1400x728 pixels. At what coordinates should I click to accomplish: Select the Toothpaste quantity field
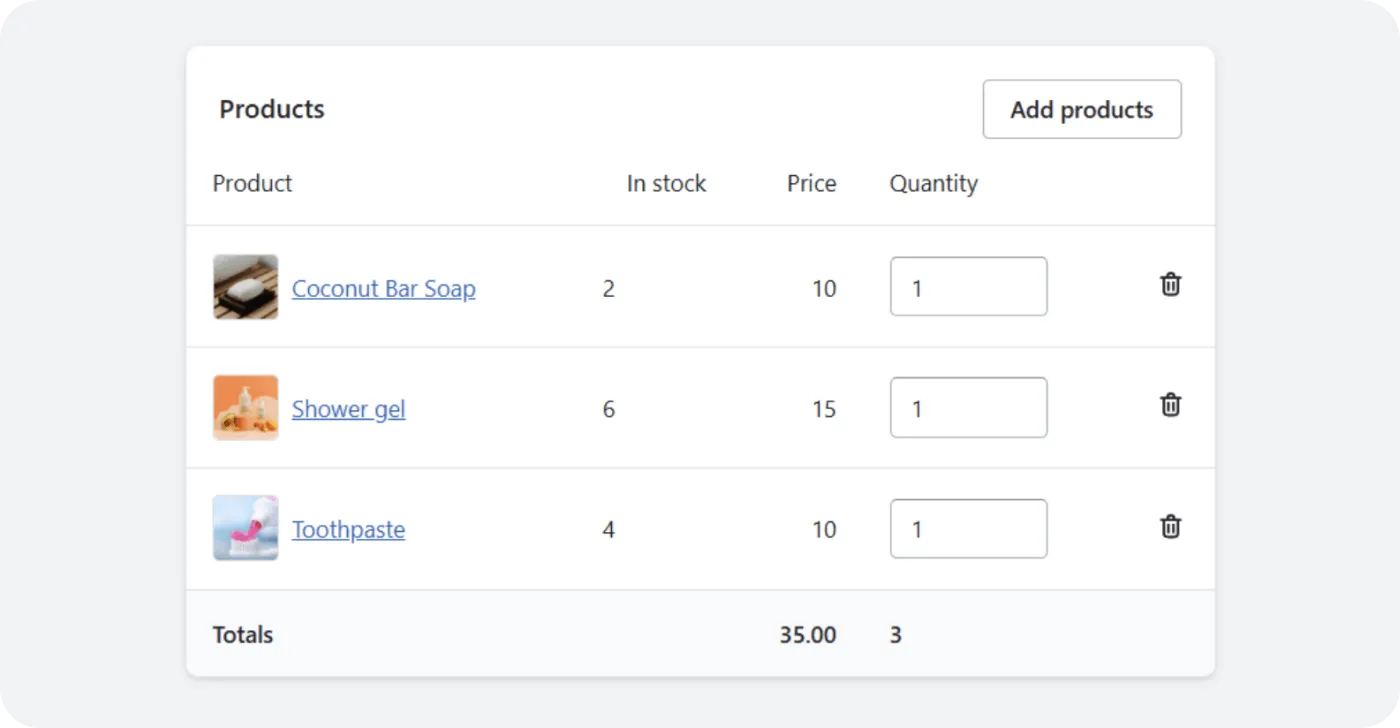[968, 528]
